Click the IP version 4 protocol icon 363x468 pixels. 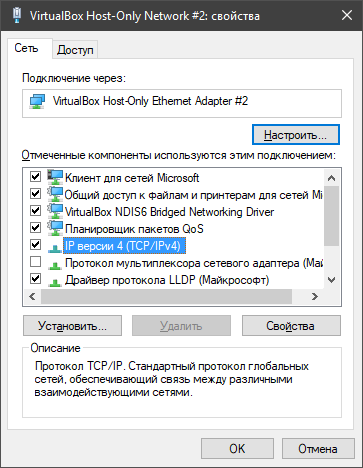point(55,247)
